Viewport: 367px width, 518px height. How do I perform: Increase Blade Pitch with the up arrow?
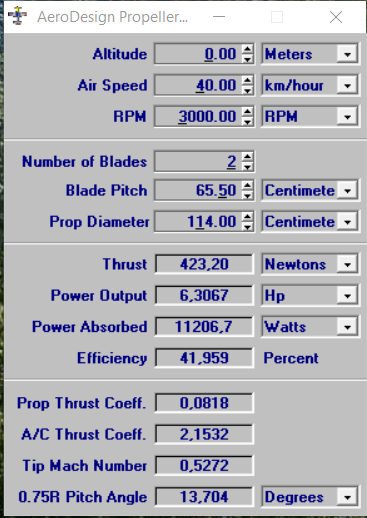[247, 185]
